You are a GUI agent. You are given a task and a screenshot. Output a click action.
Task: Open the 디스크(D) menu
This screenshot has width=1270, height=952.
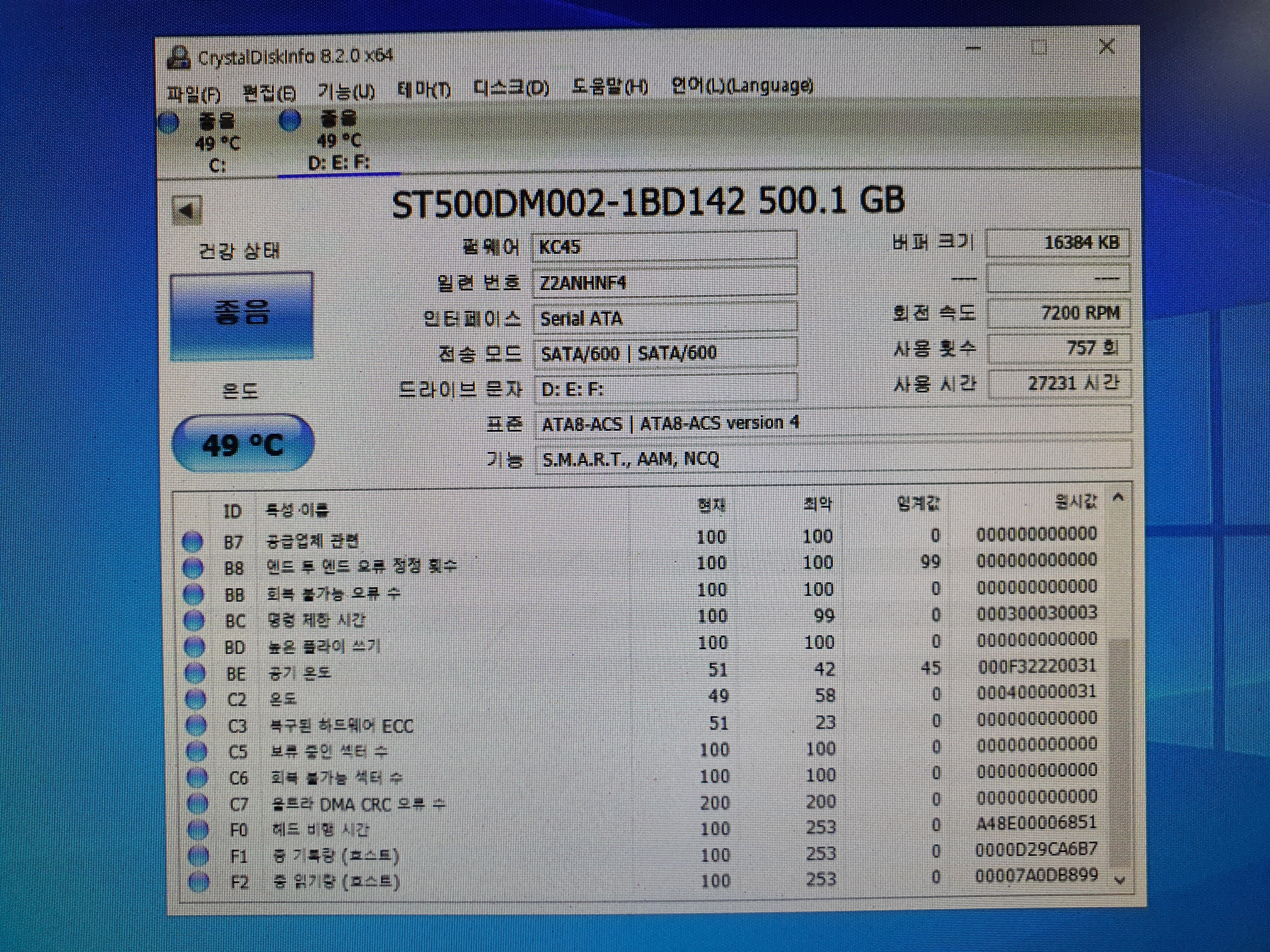[x=511, y=88]
